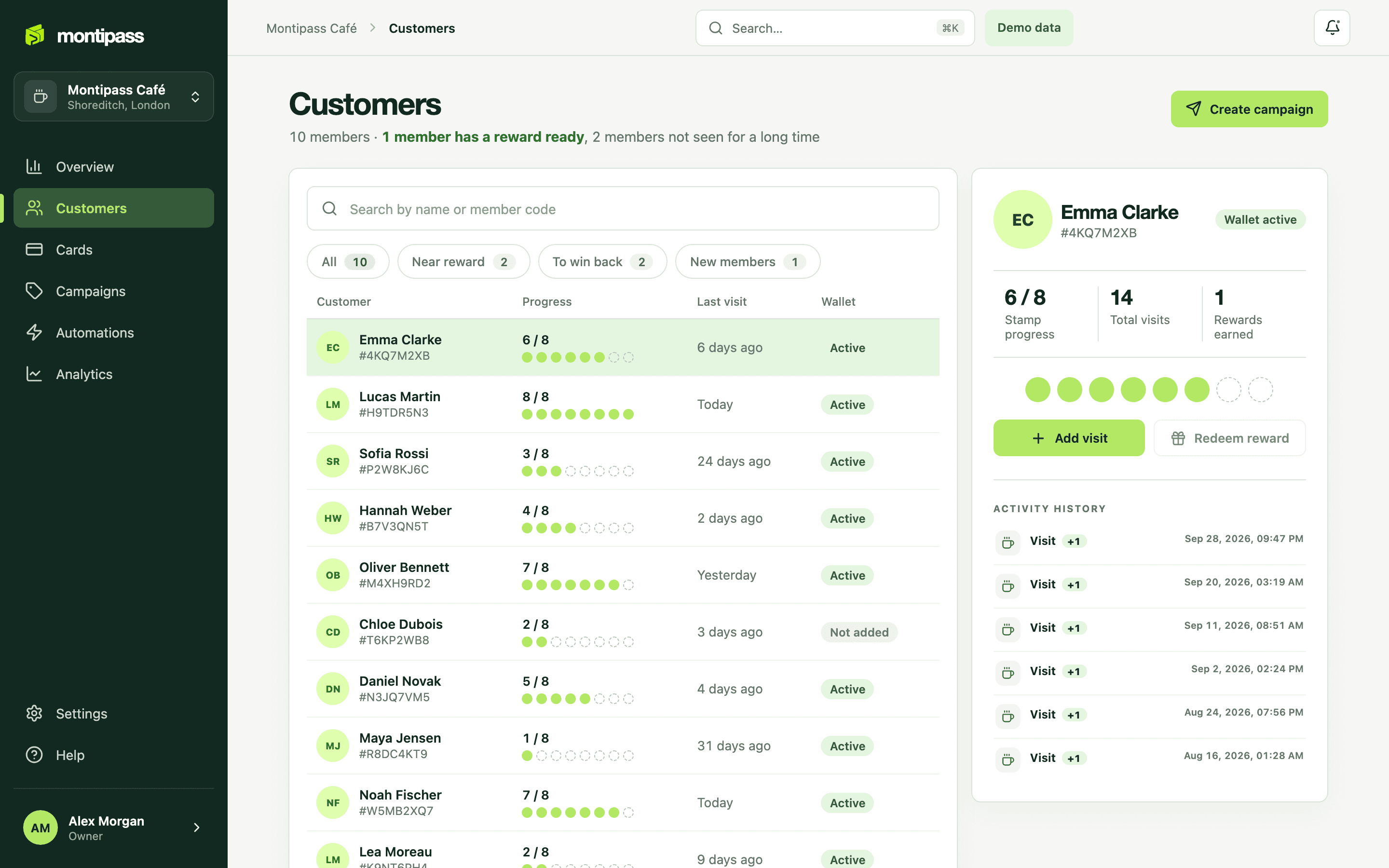
Task: Open Automations from sidebar
Action: coord(114,332)
